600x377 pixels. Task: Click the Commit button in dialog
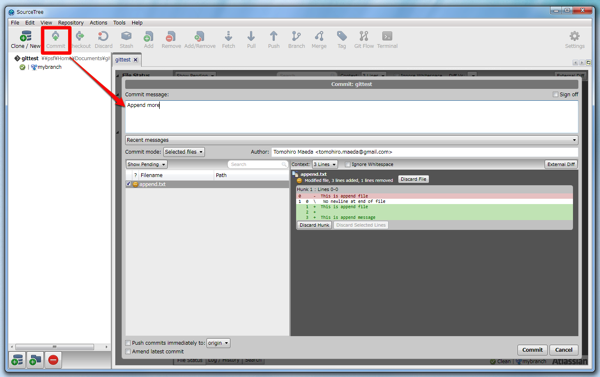(532, 350)
